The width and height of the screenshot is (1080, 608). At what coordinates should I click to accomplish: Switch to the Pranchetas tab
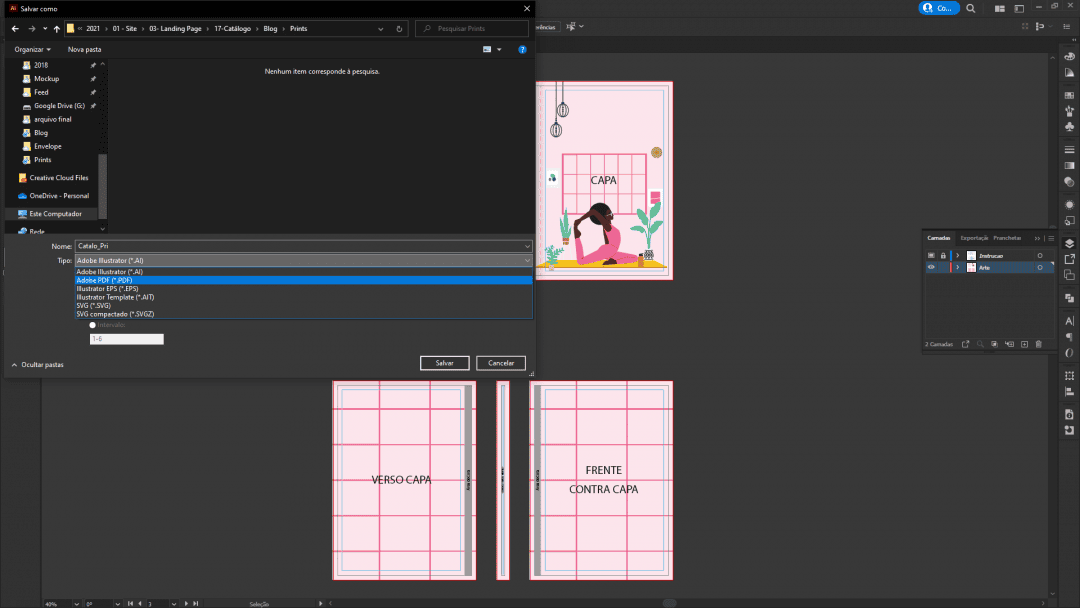click(1007, 238)
